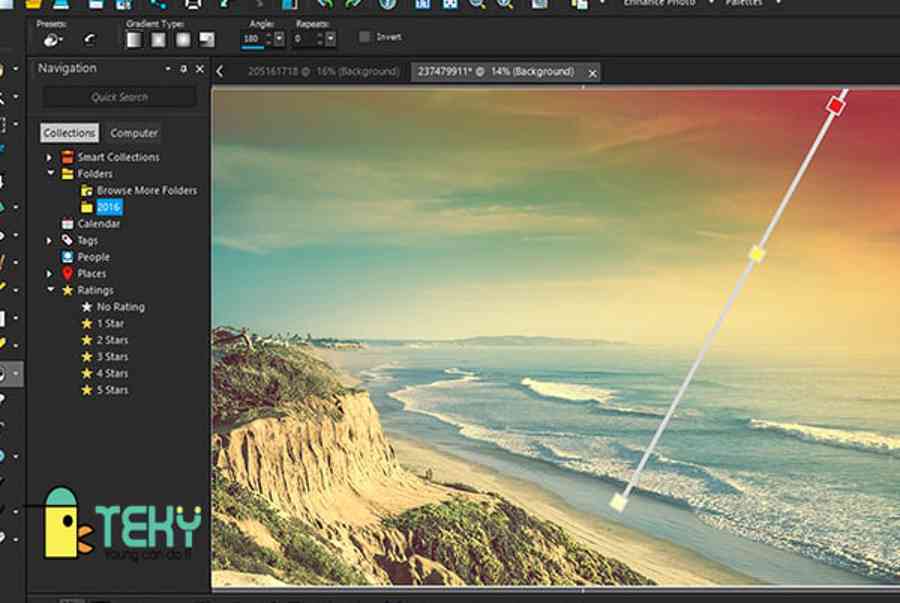Select Smart Collections in the tree

tap(118, 157)
